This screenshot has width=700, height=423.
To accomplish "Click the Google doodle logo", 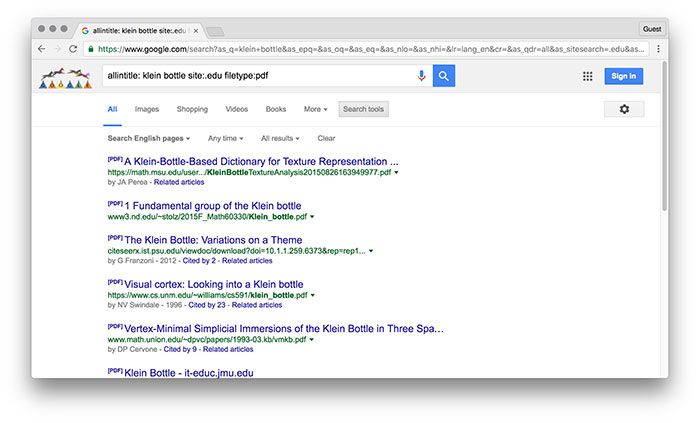I will [65, 78].
